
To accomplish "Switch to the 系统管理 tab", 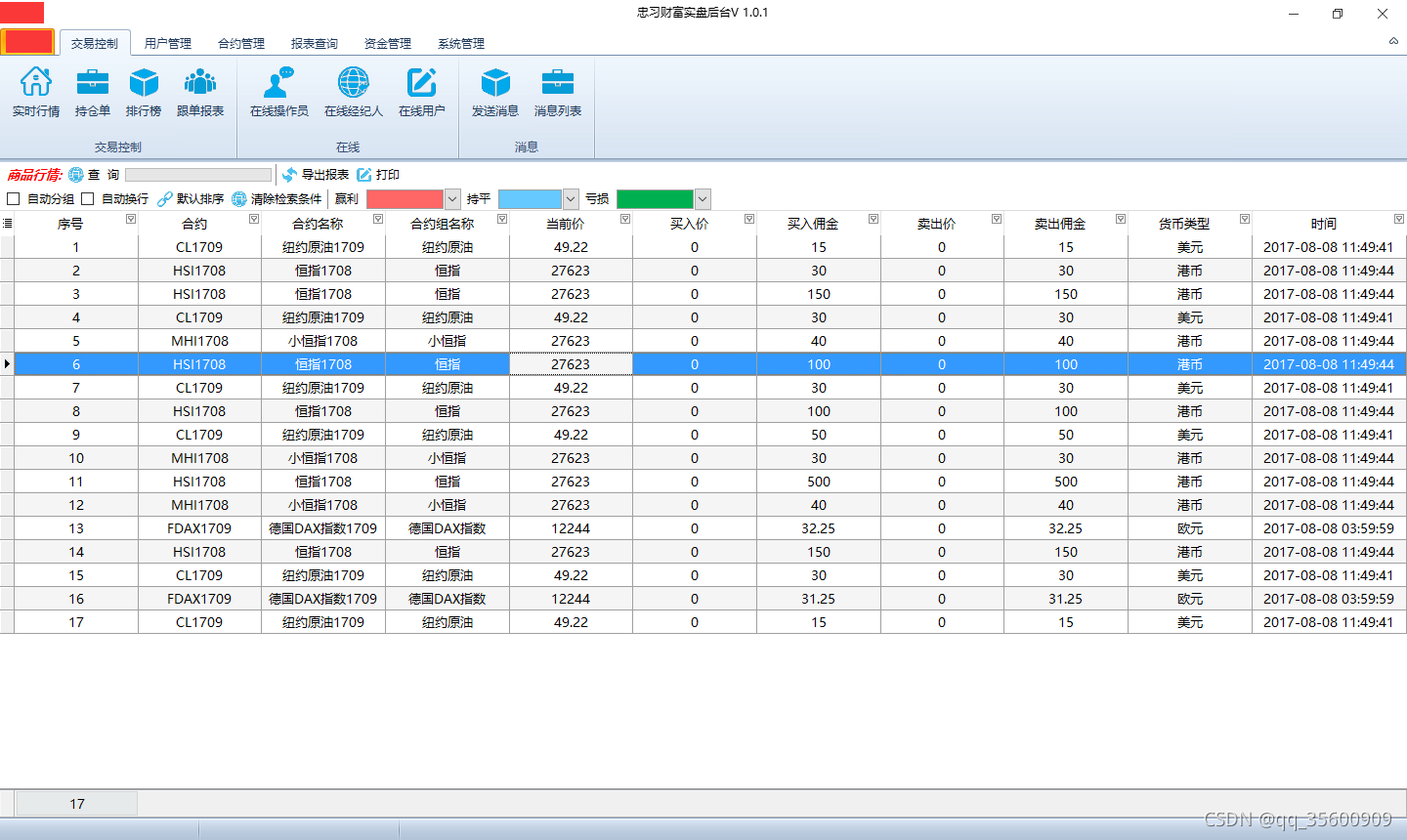I will [461, 43].
